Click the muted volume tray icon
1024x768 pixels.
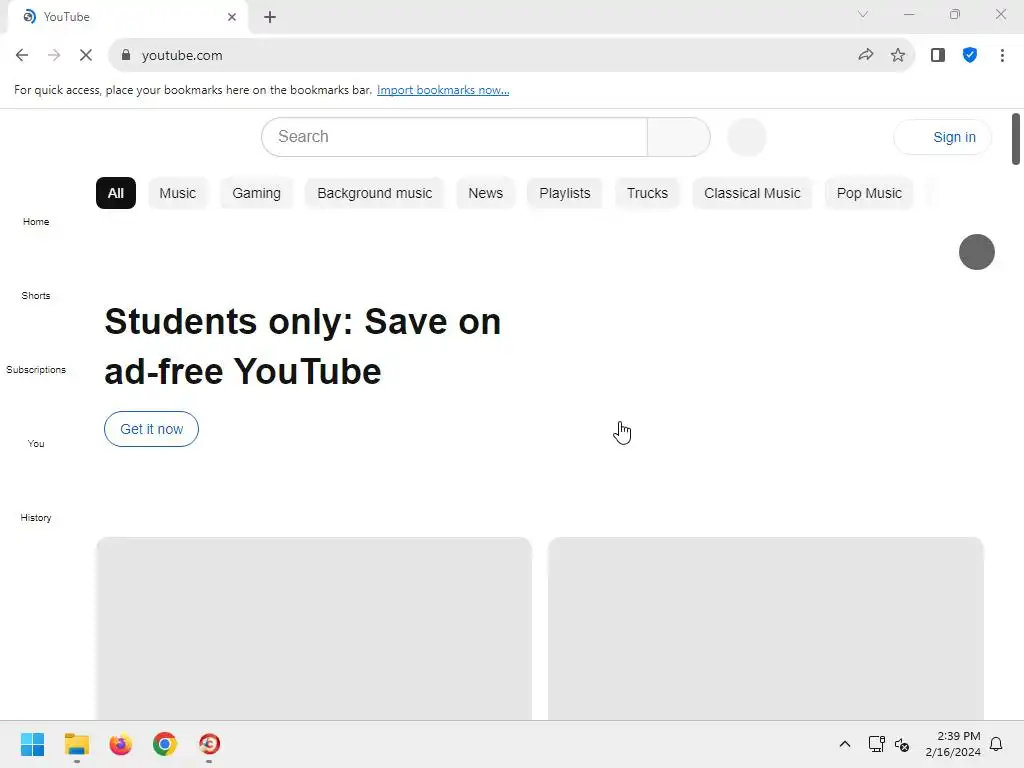(902, 744)
